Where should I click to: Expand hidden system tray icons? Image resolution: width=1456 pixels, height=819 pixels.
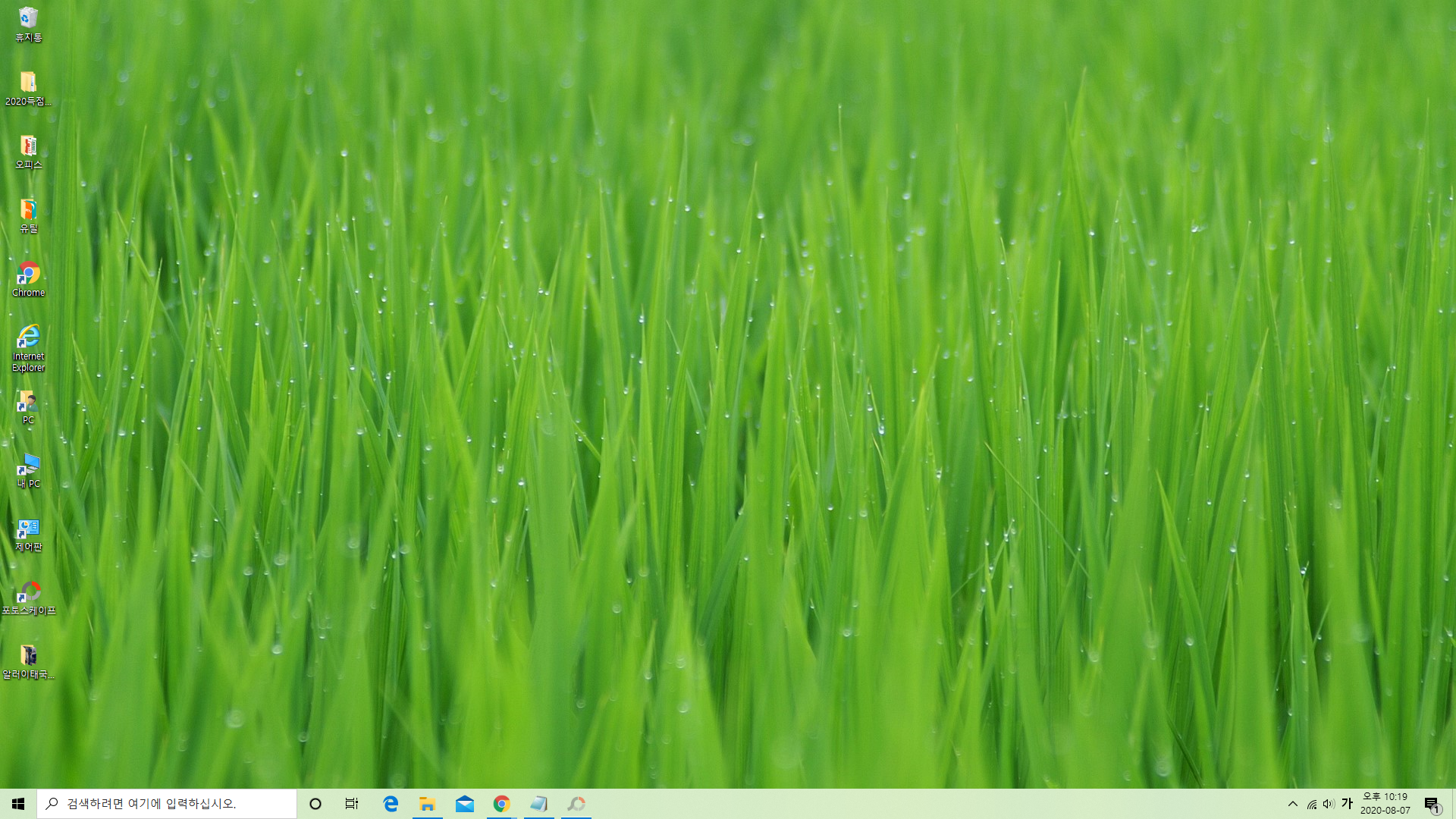[x=1293, y=804]
